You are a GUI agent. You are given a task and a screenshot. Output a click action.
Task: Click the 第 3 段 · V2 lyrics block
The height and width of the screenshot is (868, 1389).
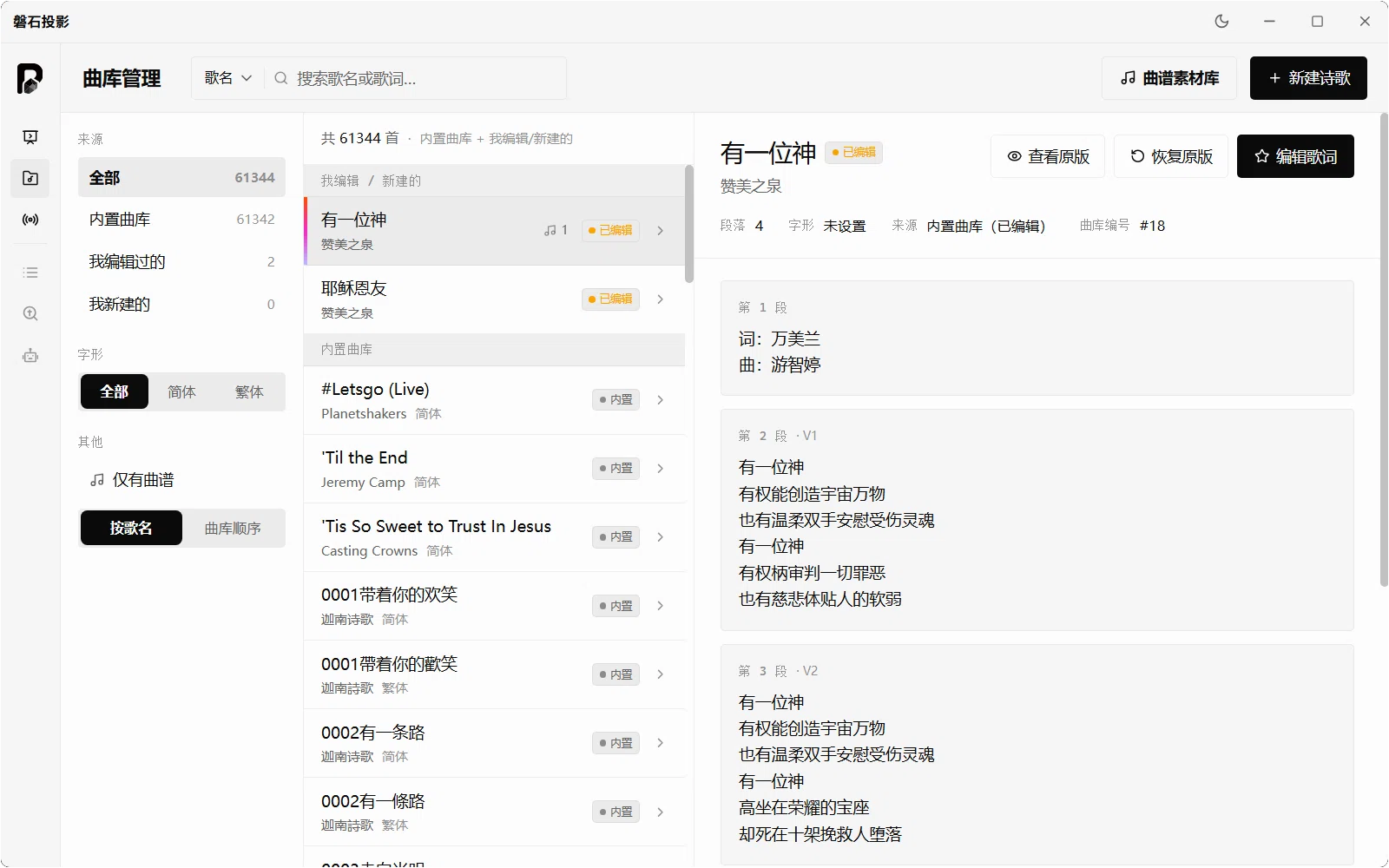(x=1037, y=754)
